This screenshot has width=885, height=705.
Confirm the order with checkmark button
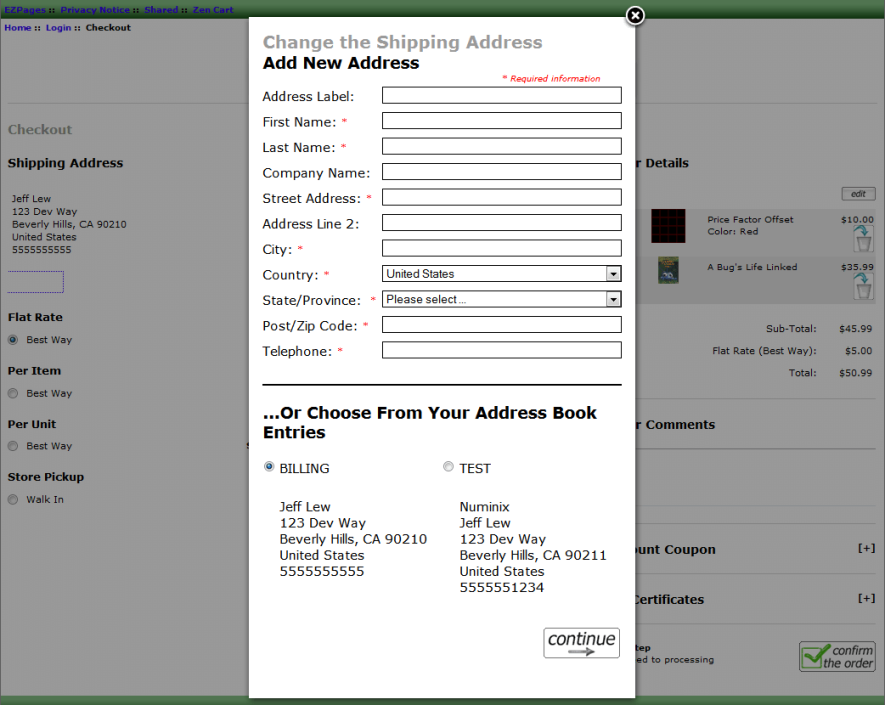[x=836, y=656]
